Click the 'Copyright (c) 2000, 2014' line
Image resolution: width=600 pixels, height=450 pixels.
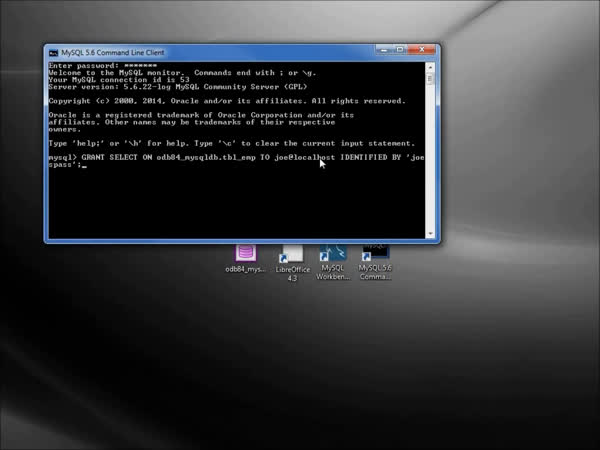click(227, 101)
